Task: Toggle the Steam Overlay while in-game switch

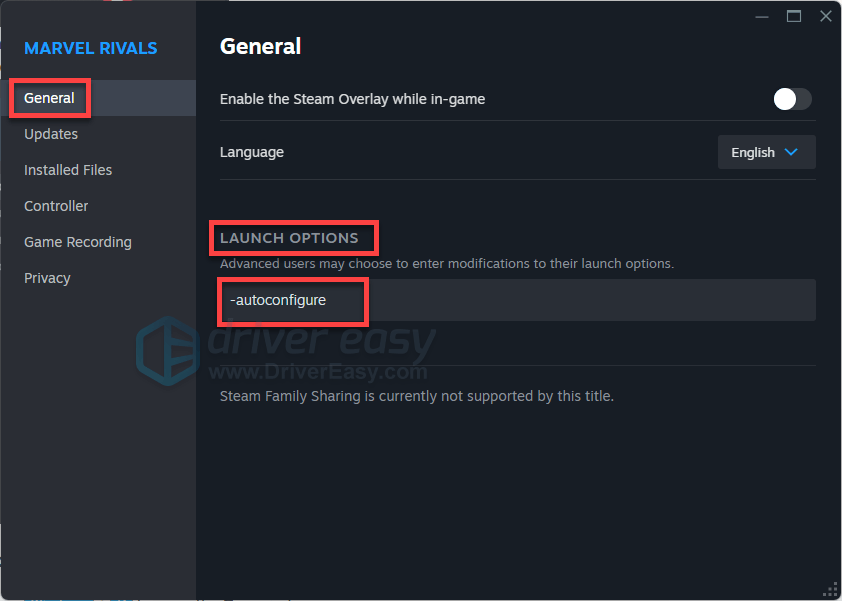Action: 792,99
